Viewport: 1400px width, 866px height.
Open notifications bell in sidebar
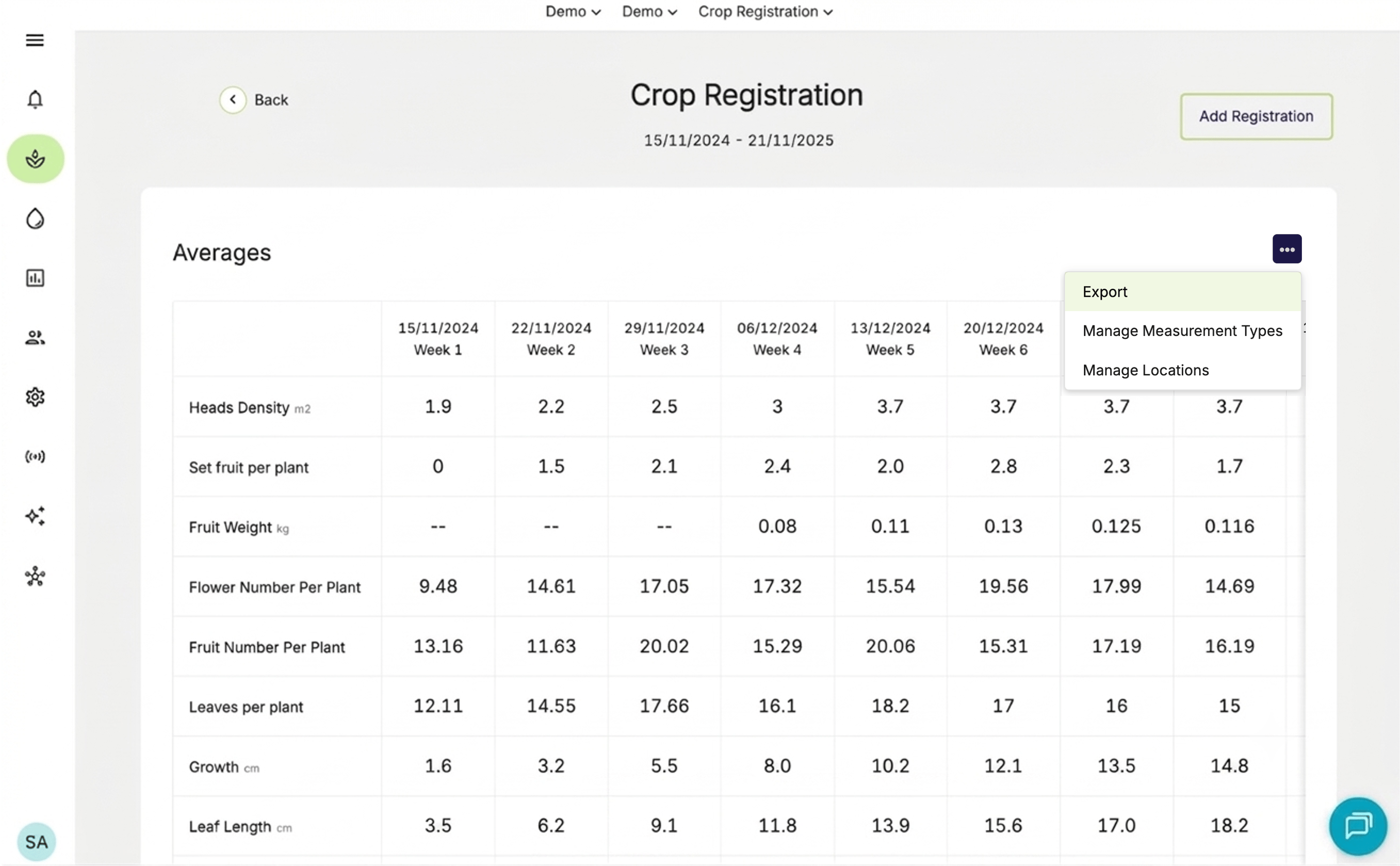[35, 99]
